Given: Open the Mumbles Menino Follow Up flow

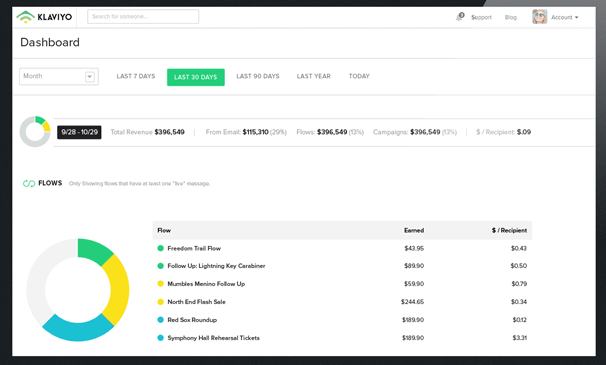Looking at the screenshot, I should tap(206, 284).
